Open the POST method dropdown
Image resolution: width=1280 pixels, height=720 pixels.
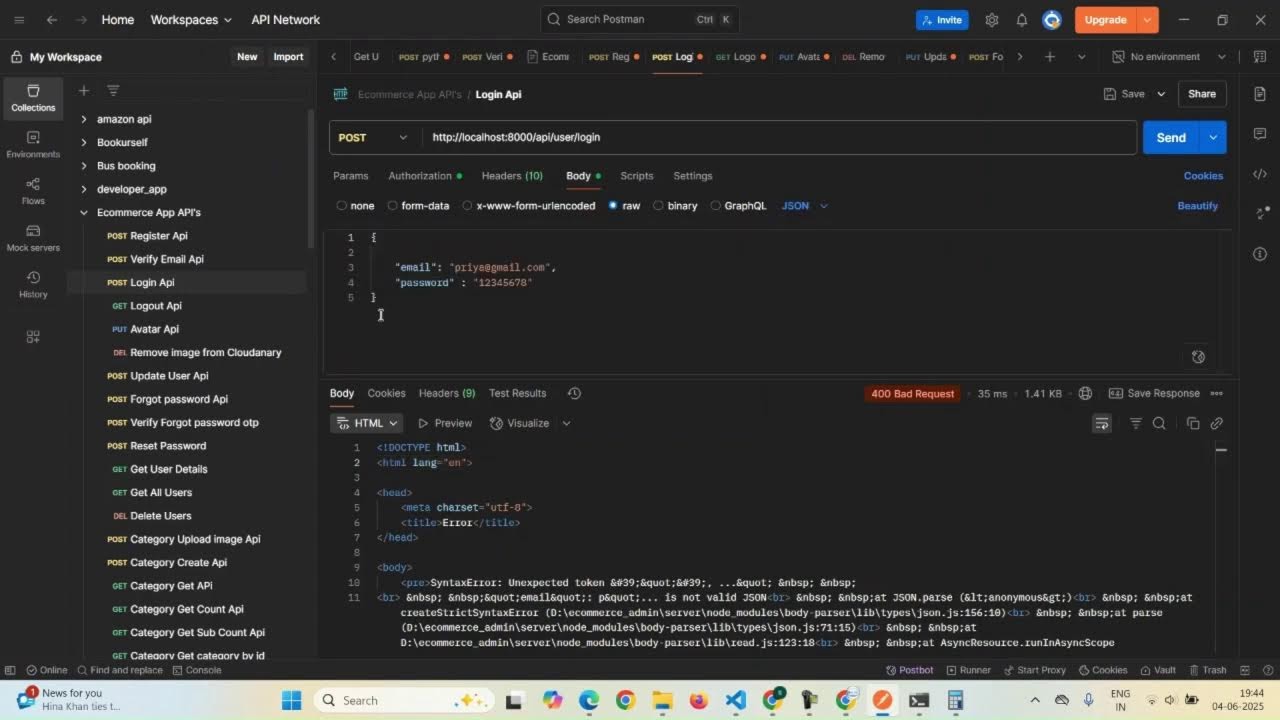pyautogui.click(x=373, y=137)
